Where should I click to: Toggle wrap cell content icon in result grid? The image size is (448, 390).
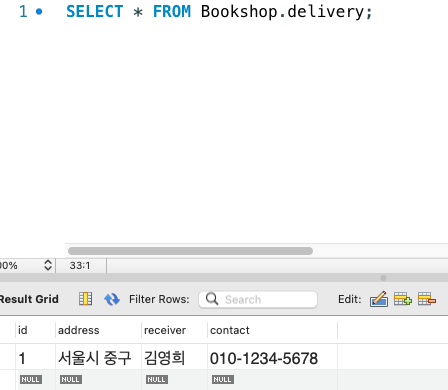[x=86, y=299]
